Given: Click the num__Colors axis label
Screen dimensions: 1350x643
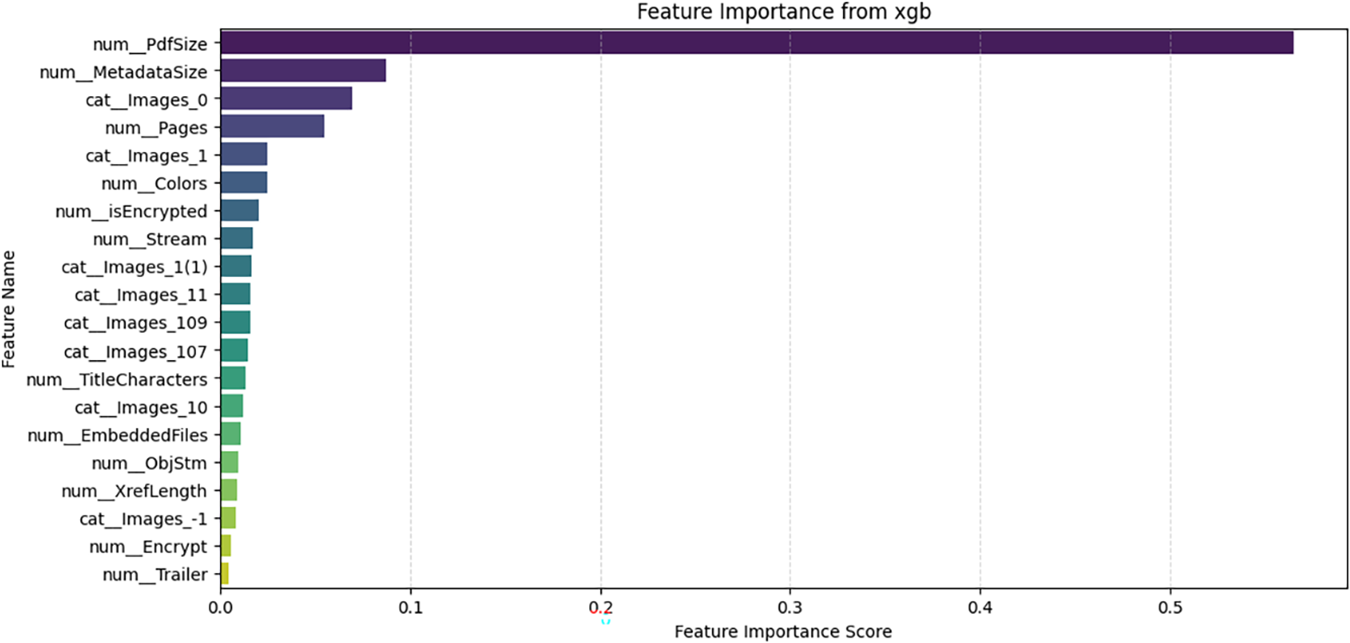Looking at the screenshot, I should tap(154, 183).
